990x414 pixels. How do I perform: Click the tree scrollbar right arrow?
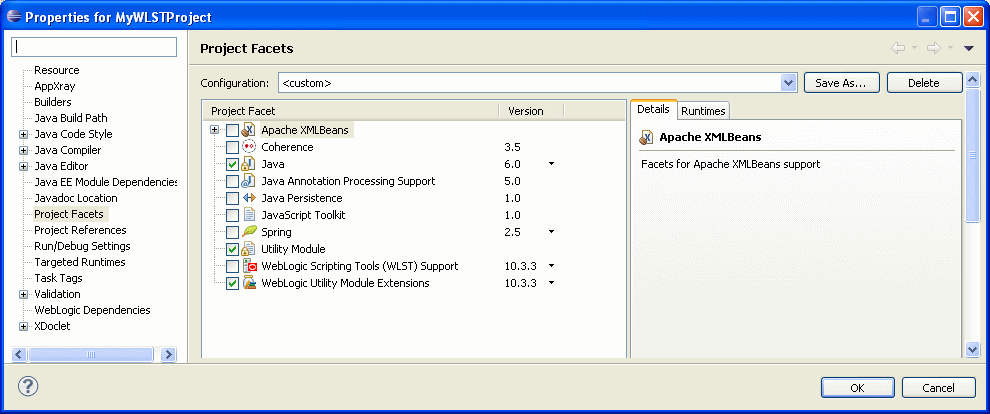pyautogui.click(x=168, y=355)
